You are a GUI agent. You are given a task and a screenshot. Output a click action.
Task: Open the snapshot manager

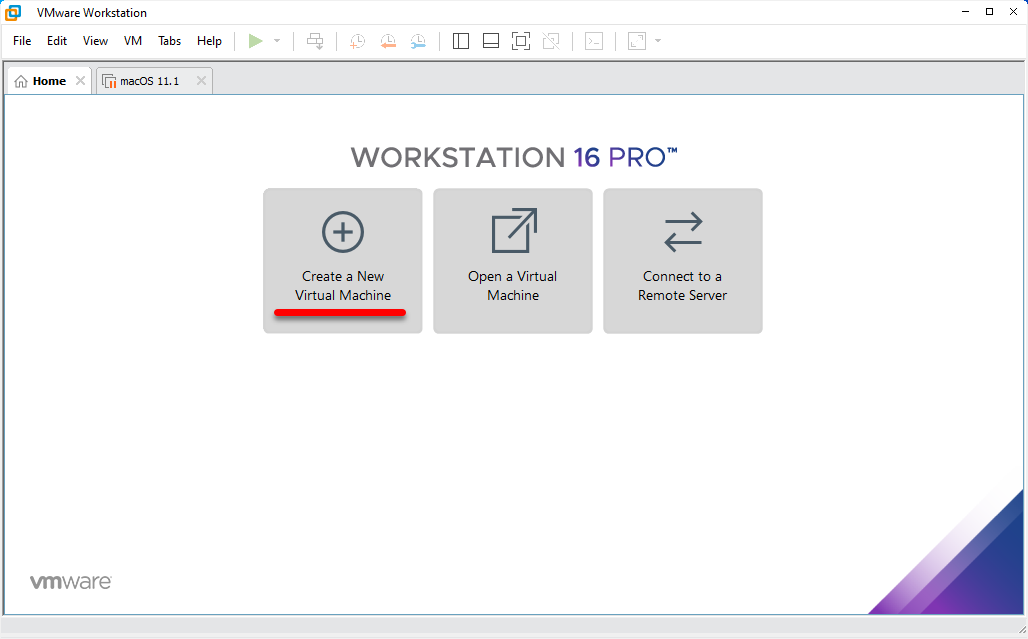[x=418, y=41]
